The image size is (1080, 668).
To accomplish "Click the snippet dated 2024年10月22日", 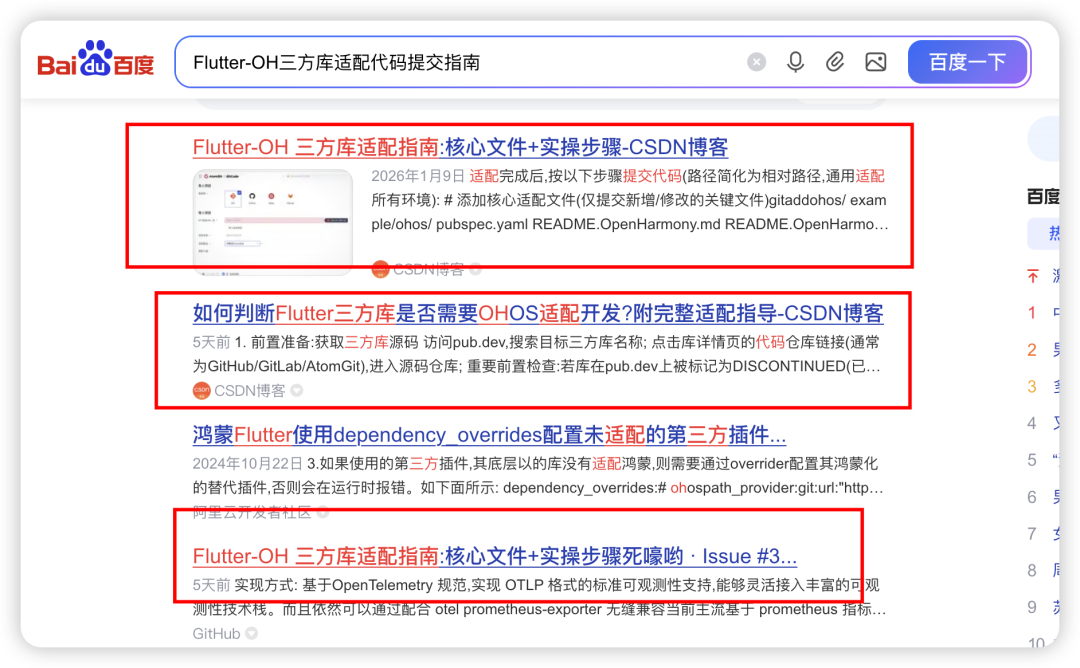I will (538, 476).
